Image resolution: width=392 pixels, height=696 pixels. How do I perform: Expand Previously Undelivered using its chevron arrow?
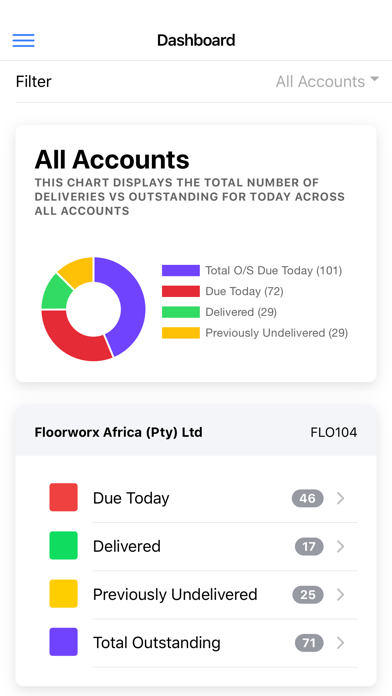341,594
